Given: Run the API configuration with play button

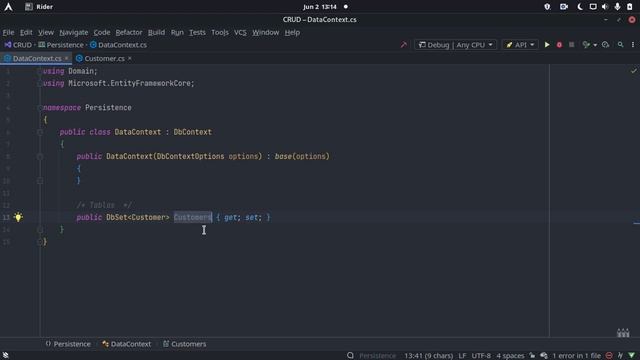Looking at the screenshot, I should (x=547, y=45).
